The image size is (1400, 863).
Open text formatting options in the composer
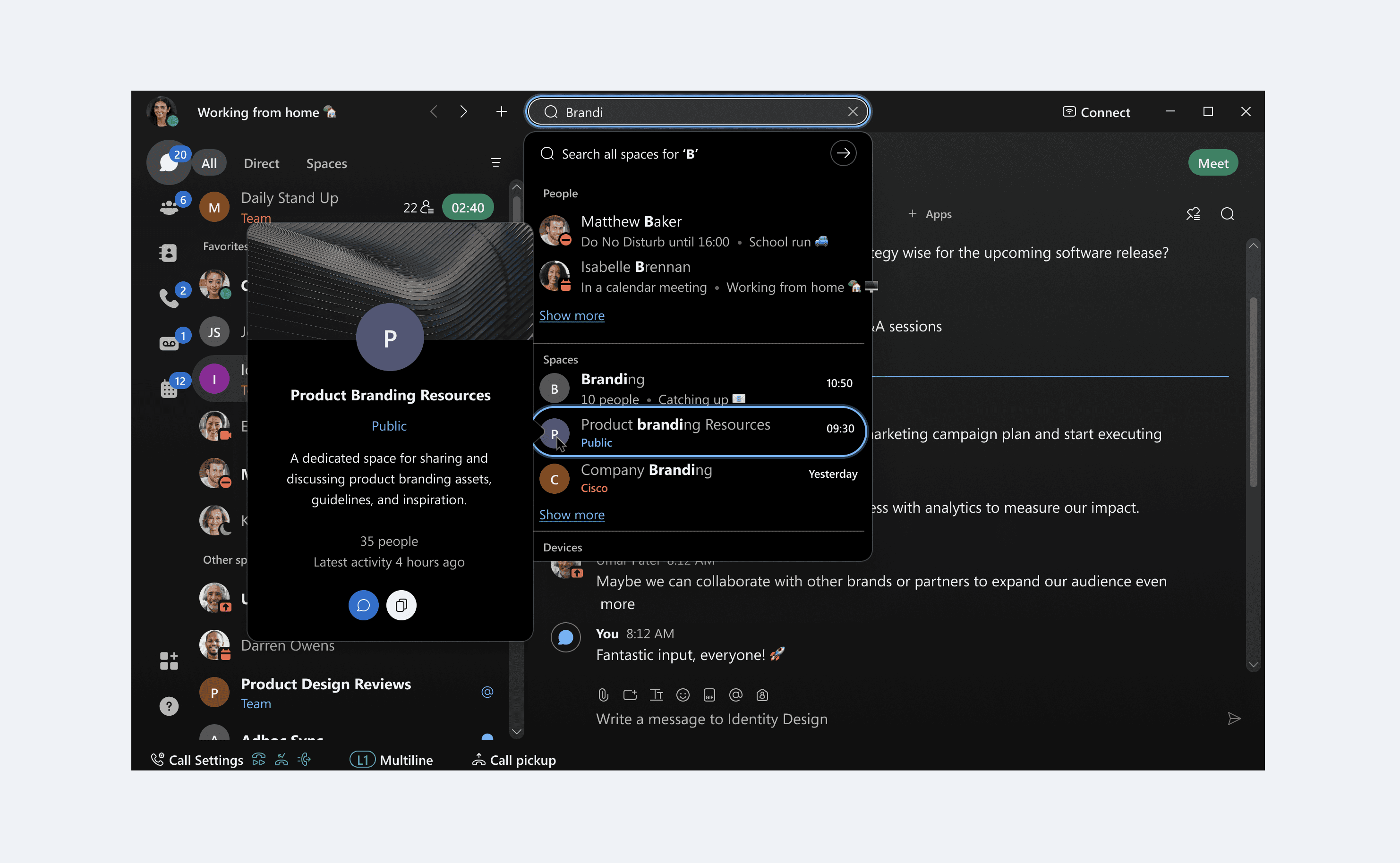pos(656,694)
